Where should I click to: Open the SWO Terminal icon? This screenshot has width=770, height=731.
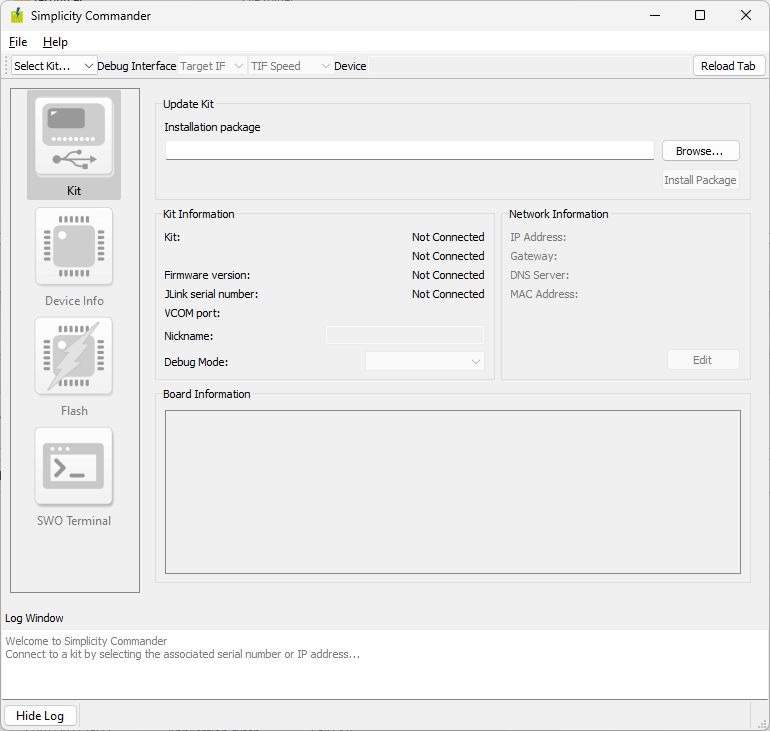point(74,466)
